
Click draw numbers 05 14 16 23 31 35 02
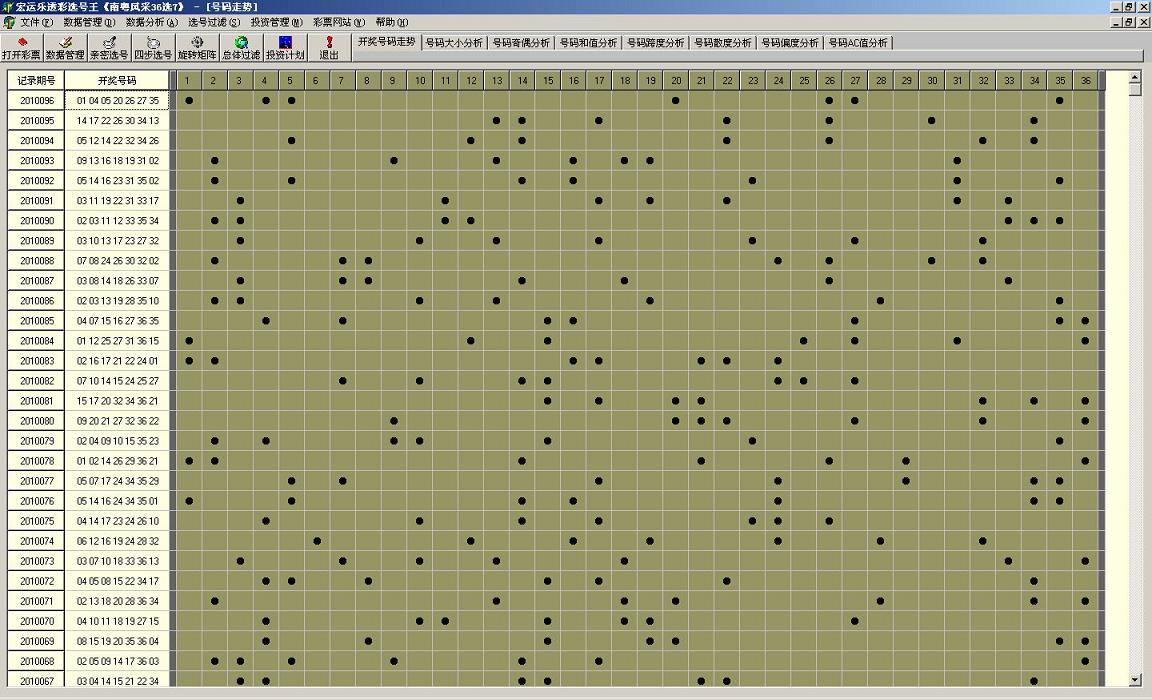coord(117,181)
